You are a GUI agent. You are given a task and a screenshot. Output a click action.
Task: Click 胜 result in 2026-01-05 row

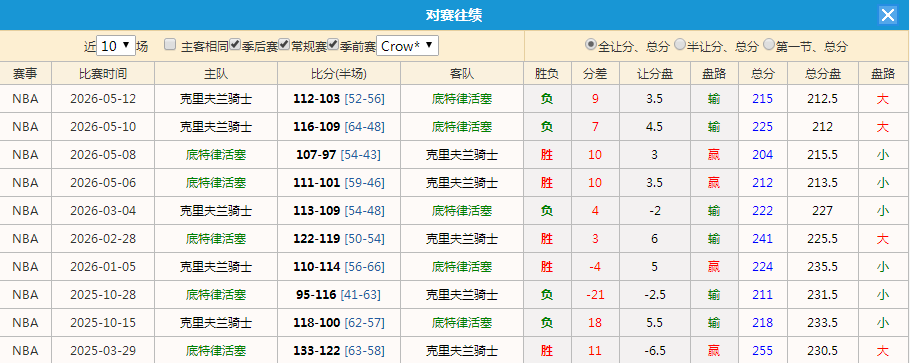click(x=547, y=267)
